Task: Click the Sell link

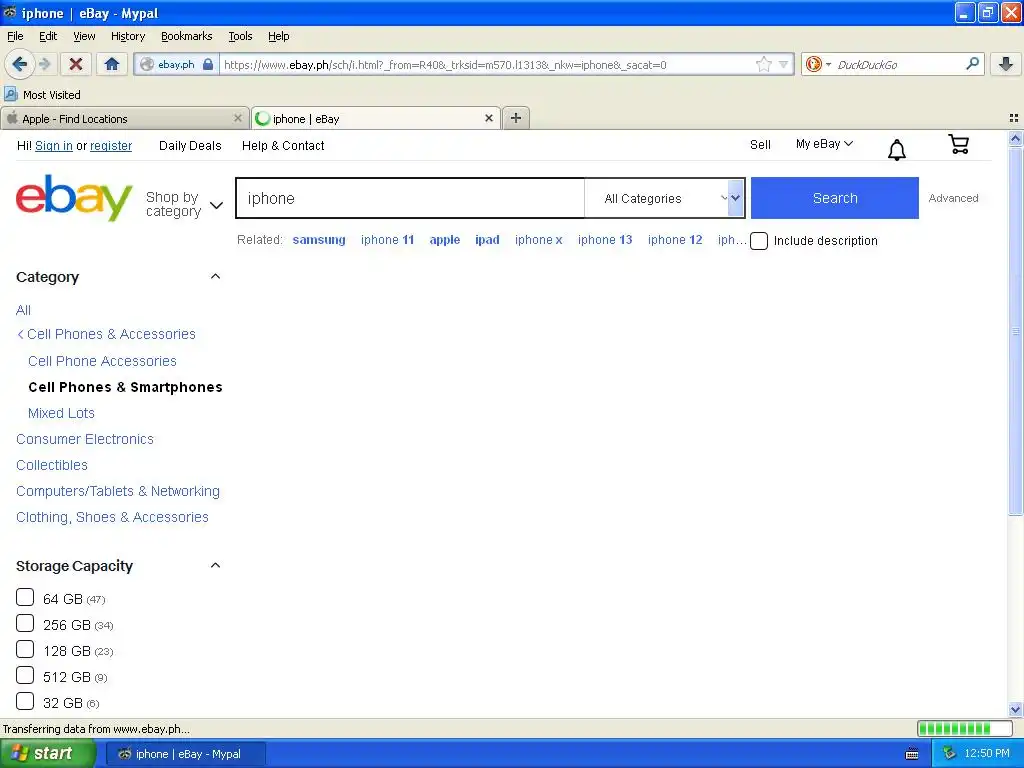Action: (x=760, y=144)
